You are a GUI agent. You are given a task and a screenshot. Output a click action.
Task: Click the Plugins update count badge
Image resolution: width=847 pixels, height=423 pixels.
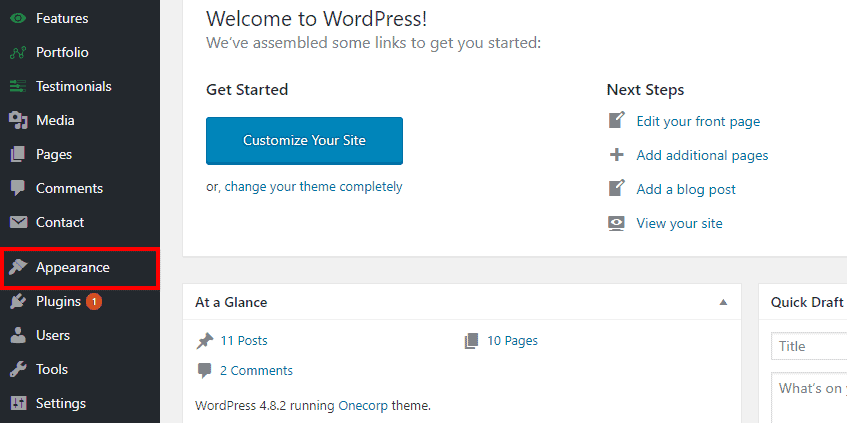[93, 301]
